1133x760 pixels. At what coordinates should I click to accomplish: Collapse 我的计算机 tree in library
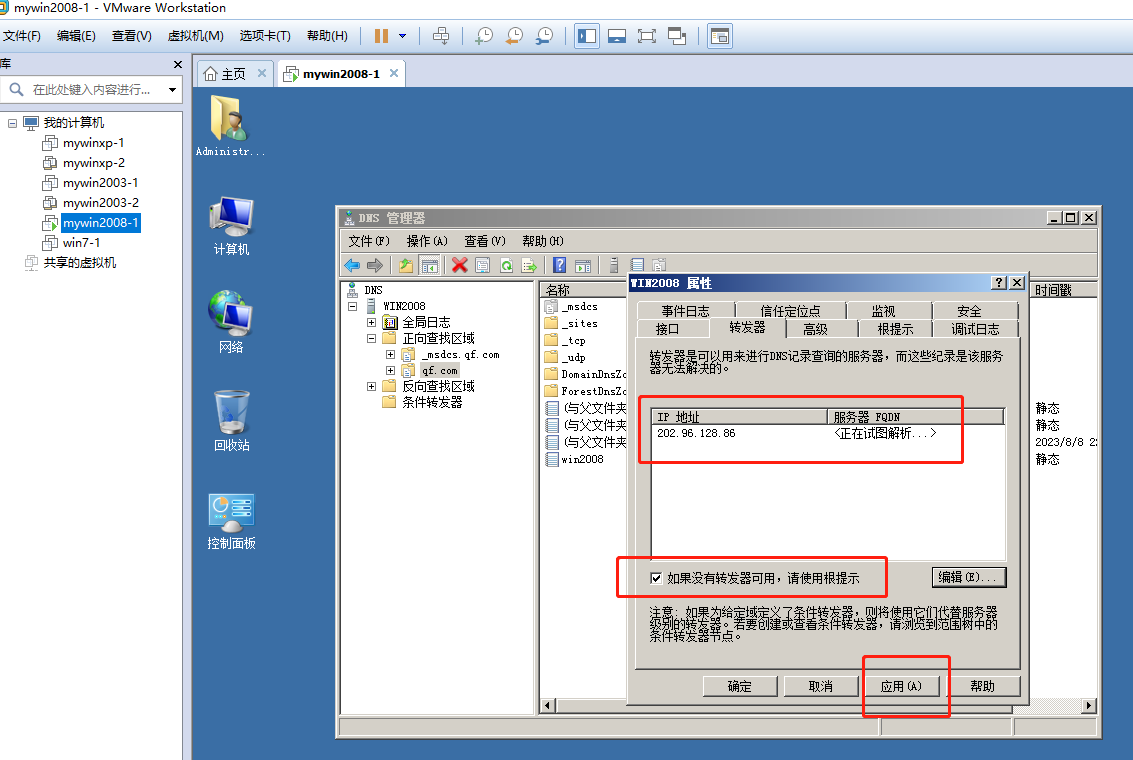click(x=12, y=123)
